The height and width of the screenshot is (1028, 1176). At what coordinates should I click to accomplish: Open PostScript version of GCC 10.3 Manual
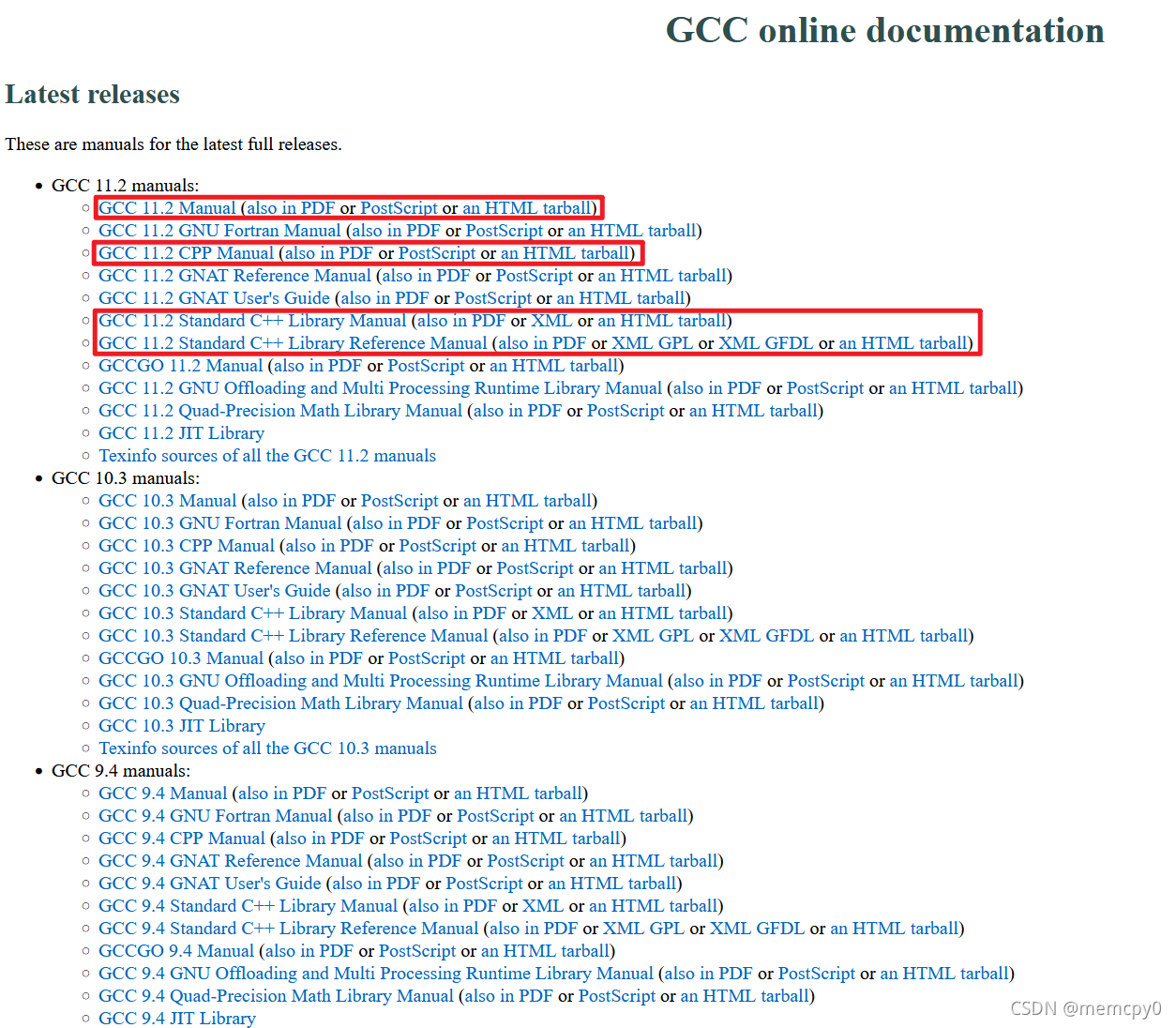tap(400, 501)
